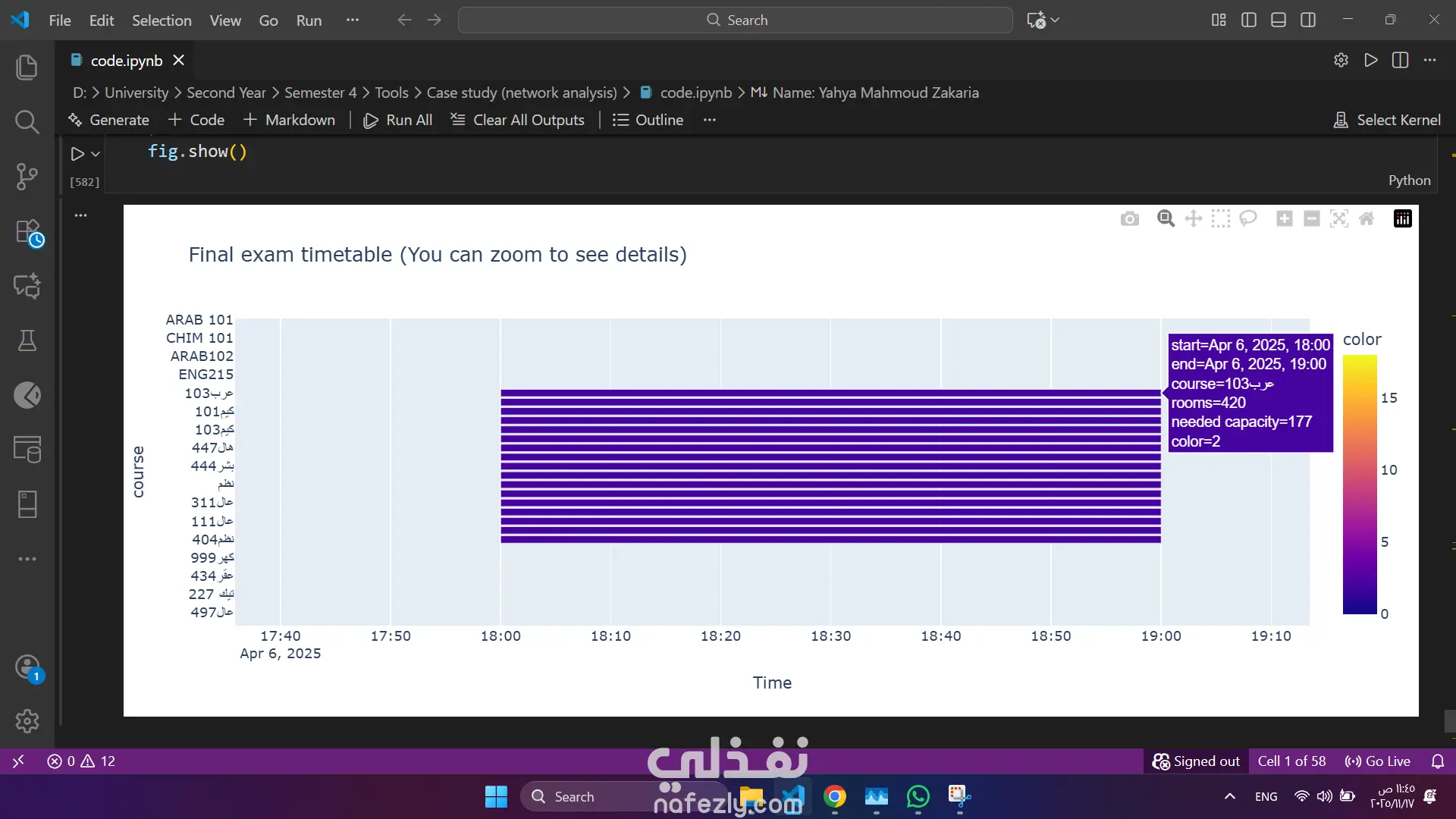Screen dimensions: 1456x819
Task: Select the Plotly zoom tool
Action: pyautogui.click(x=1166, y=219)
